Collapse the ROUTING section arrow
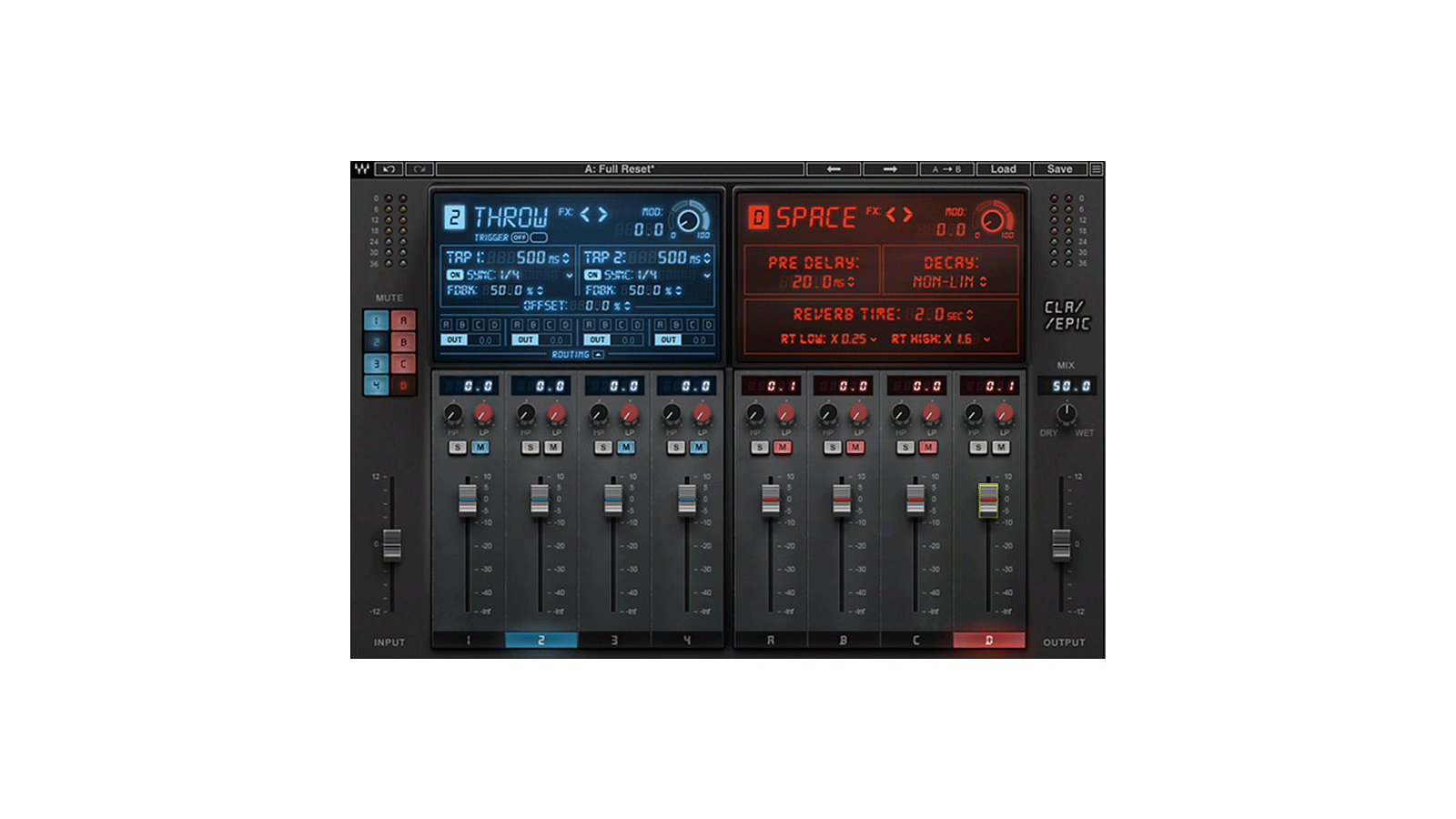 (x=598, y=355)
